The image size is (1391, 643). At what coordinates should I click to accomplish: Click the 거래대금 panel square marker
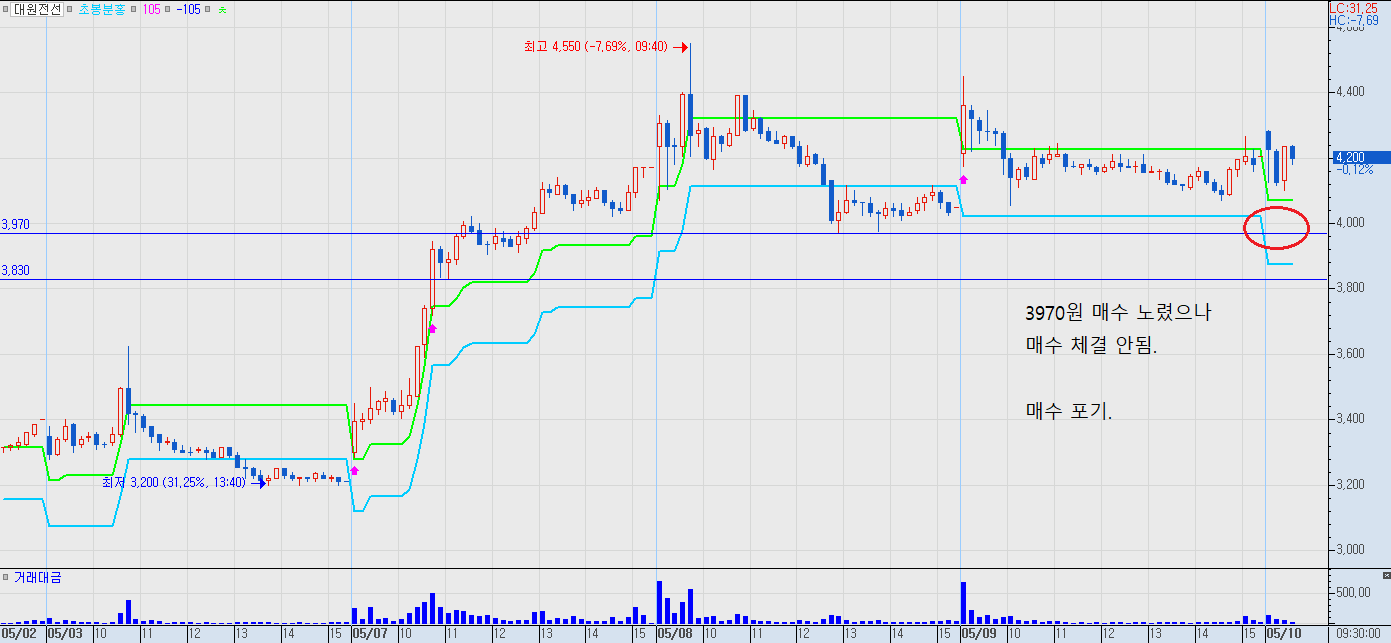(7, 578)
